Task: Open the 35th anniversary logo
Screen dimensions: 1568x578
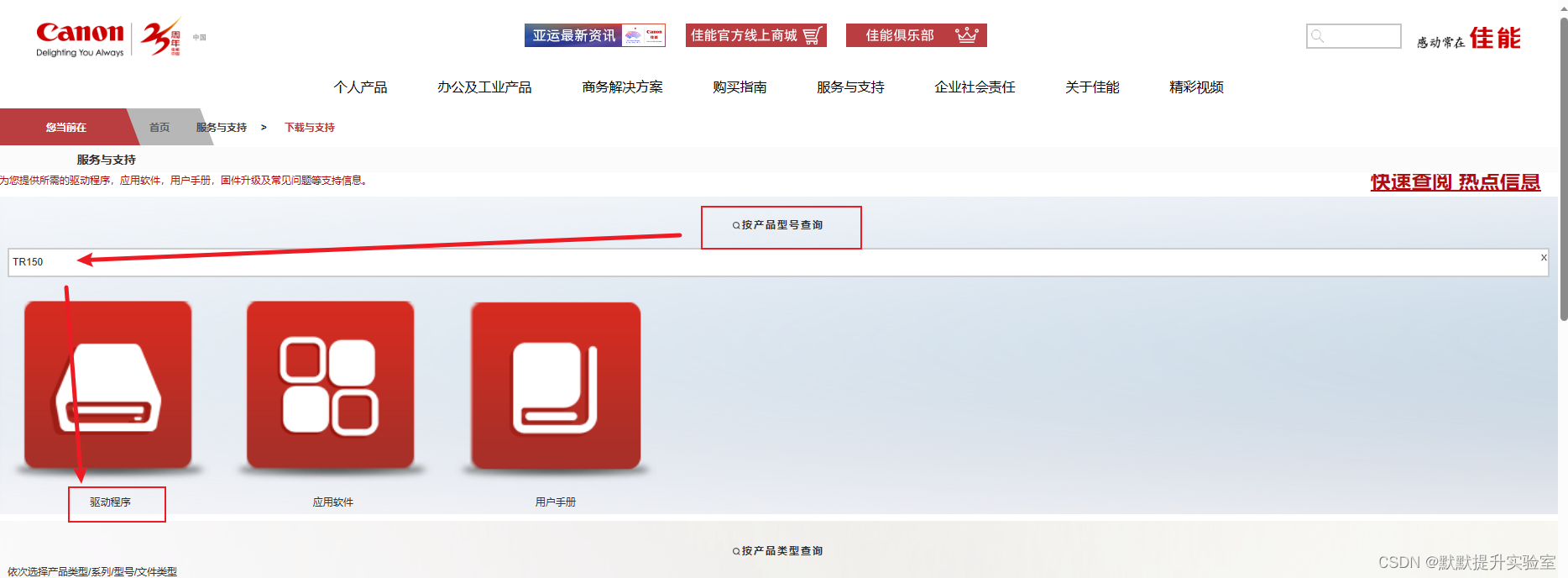Action: (160, 38)
